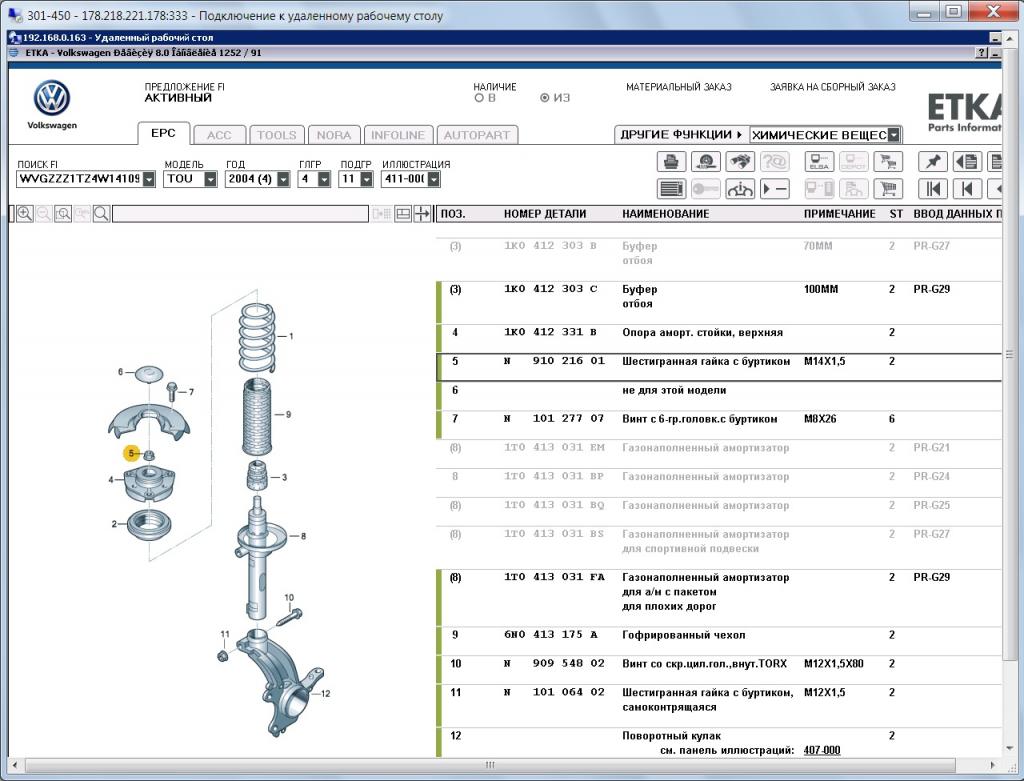Toggle the split layout view icon
Image resolution: width=1024 pixels, height=781 pixels.
point(403,214)
